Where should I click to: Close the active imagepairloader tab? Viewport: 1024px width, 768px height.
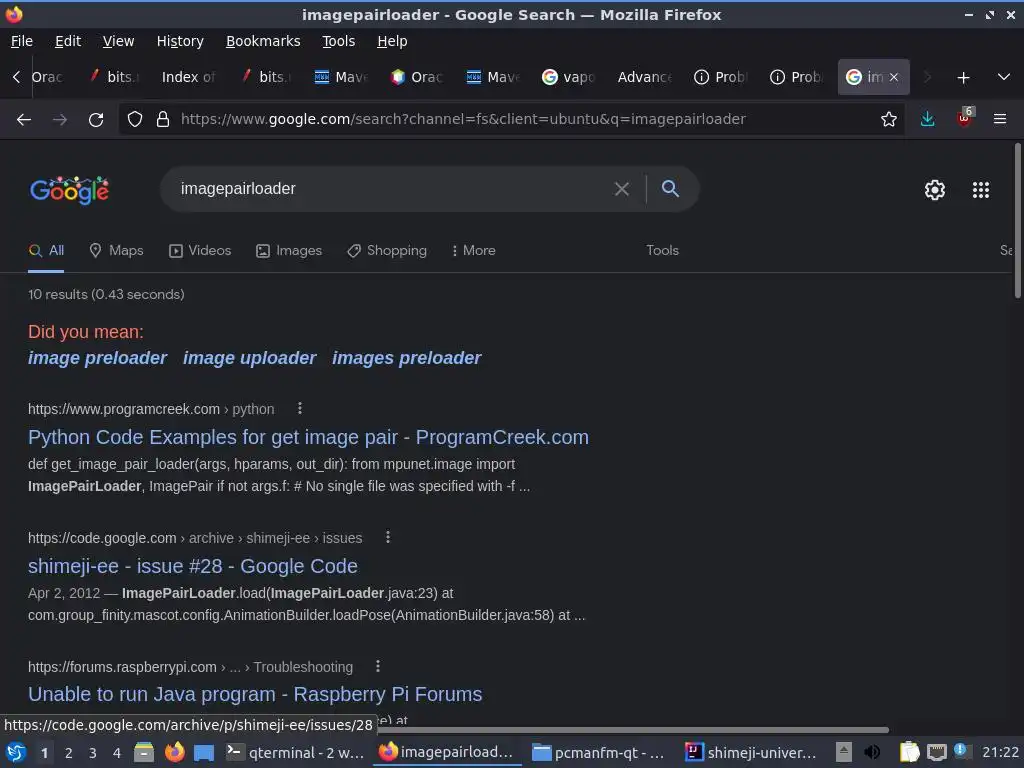894,77
